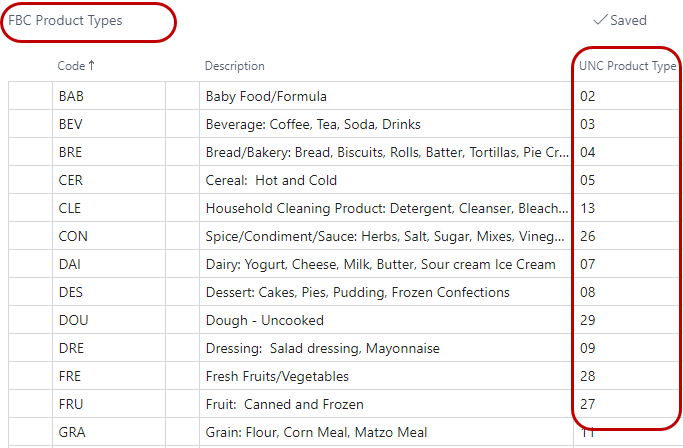This screenshot has width=683, height=448.
Task: Click the Dairy description cell
Action: pos(380,265)
